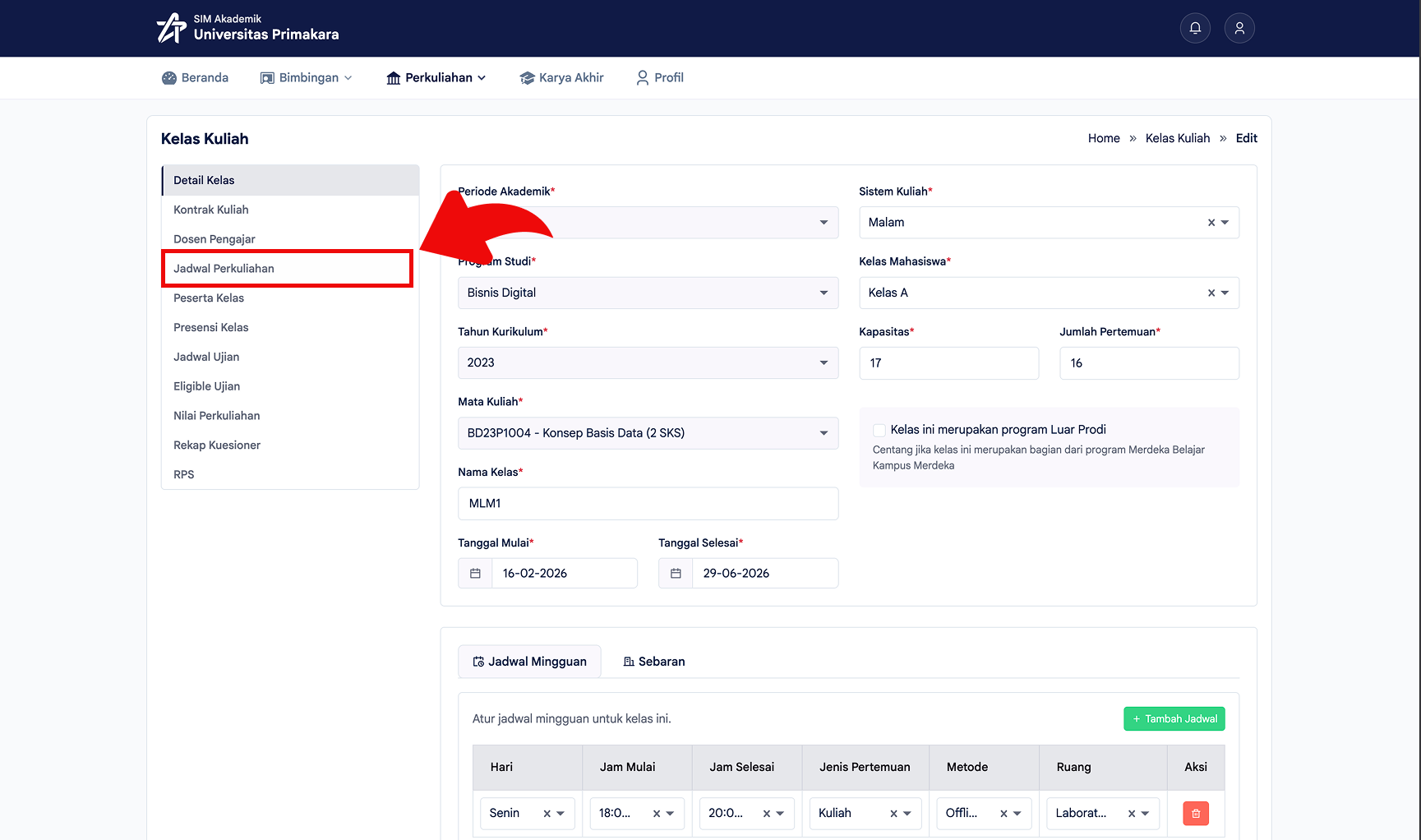Image resolution: width=1421 pixels, height=840 pixels.
Task: Select Detail Kelas in the sidebar
Action: 291,180
